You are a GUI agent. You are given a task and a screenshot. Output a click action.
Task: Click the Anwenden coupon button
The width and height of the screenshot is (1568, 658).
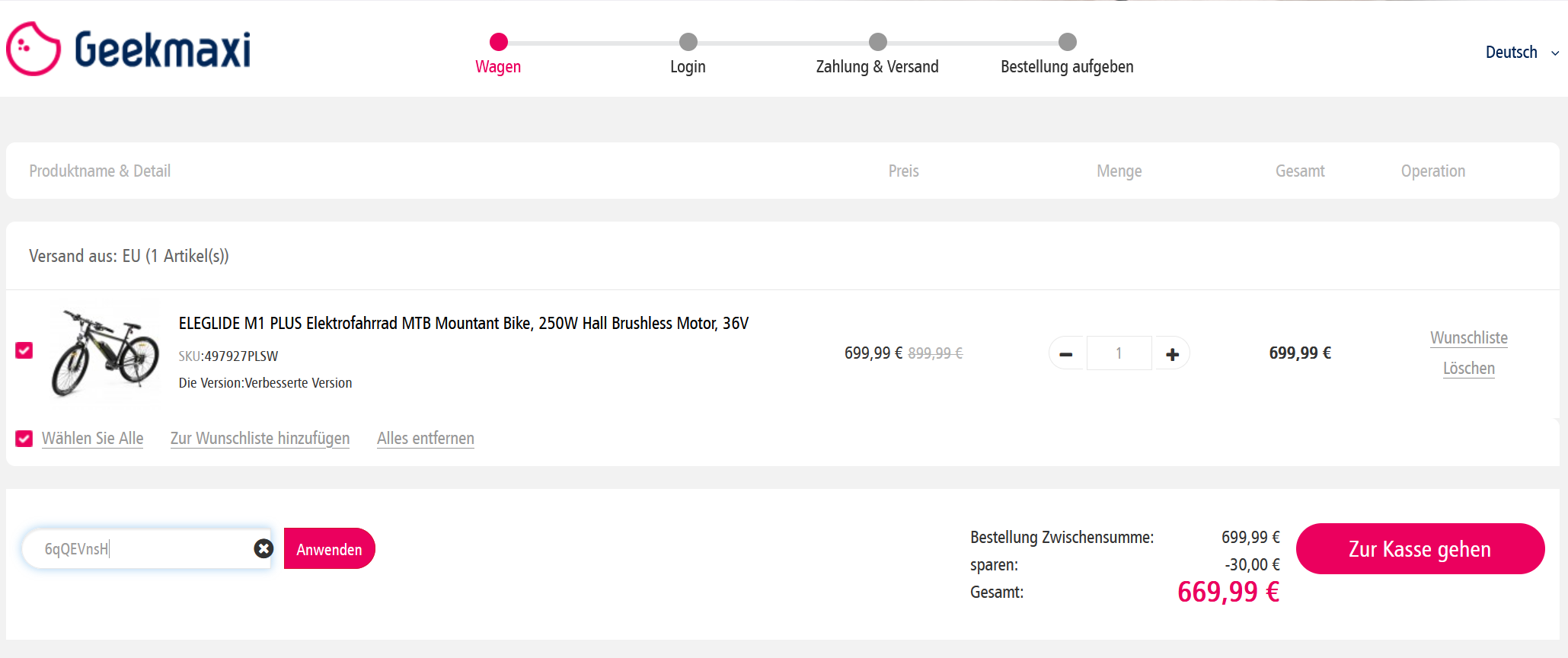click(x=329, y=548)
